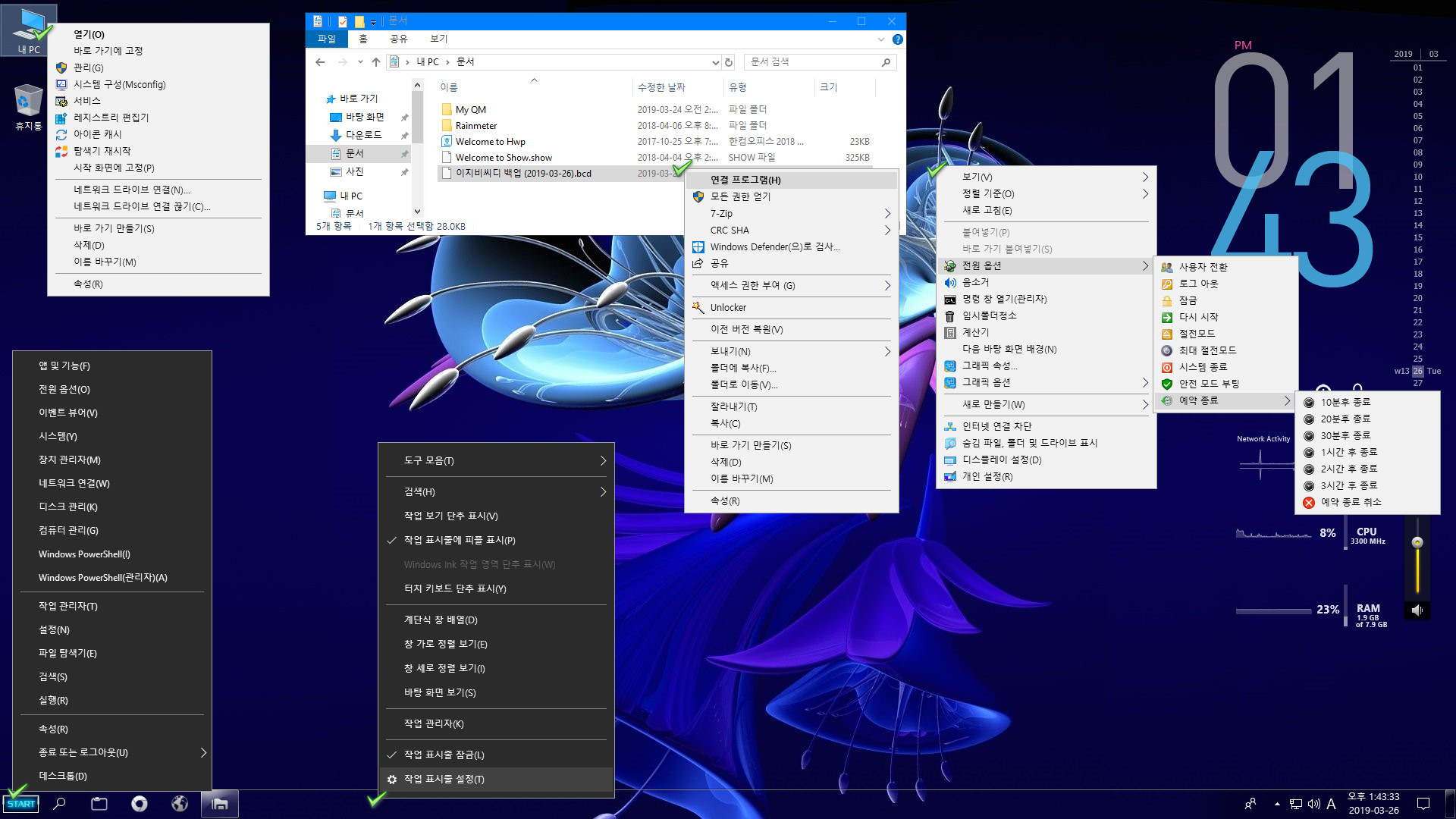Open the 내 PC desktop icon

[29, 30]
